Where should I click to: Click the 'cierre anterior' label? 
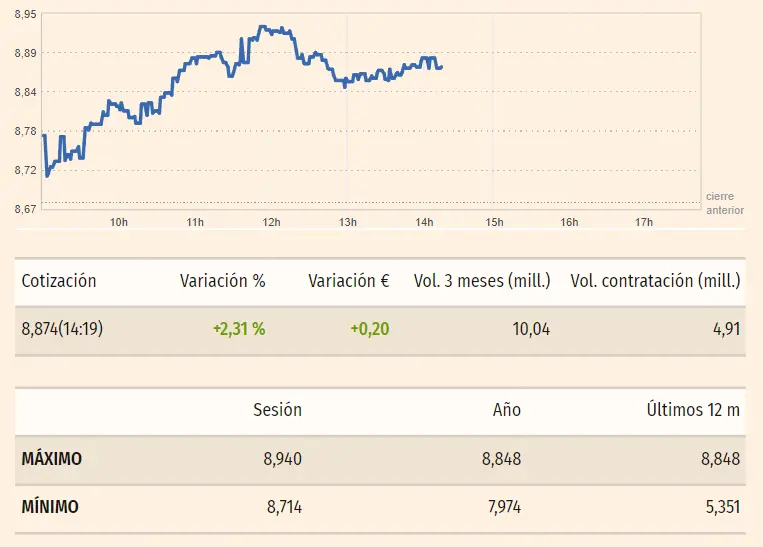click(x=724, y=203)
